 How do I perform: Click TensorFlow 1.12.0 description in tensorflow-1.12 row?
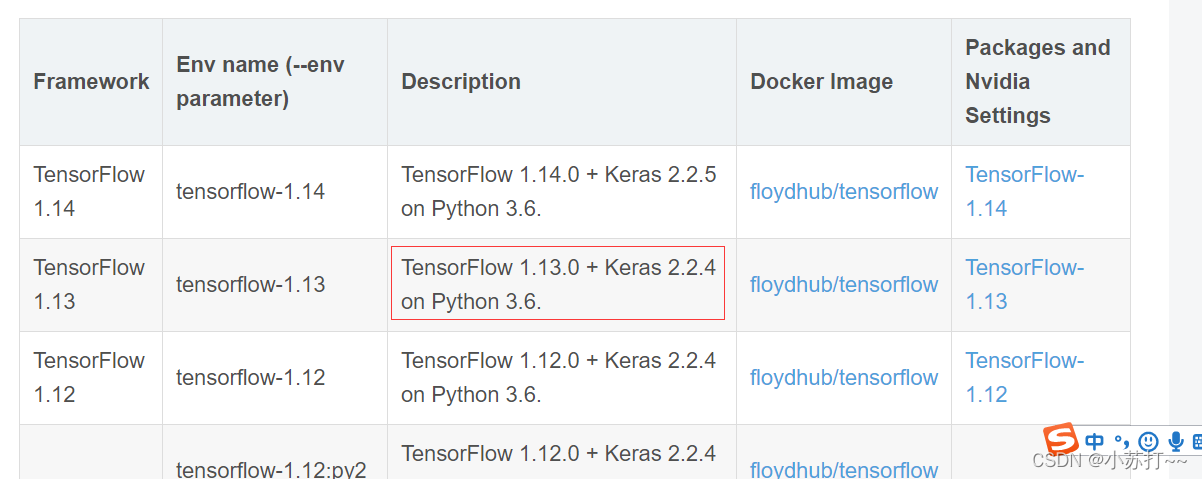559,377
